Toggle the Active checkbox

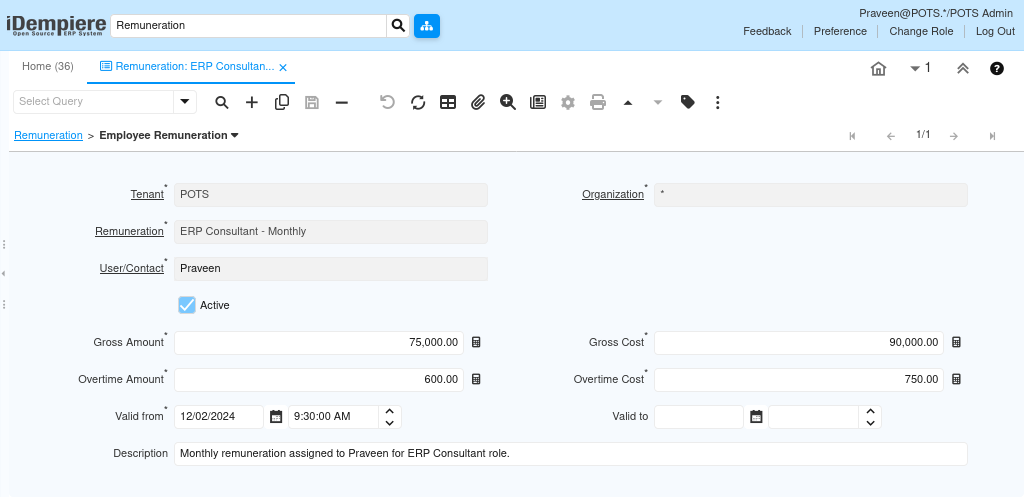click(187, 305)
